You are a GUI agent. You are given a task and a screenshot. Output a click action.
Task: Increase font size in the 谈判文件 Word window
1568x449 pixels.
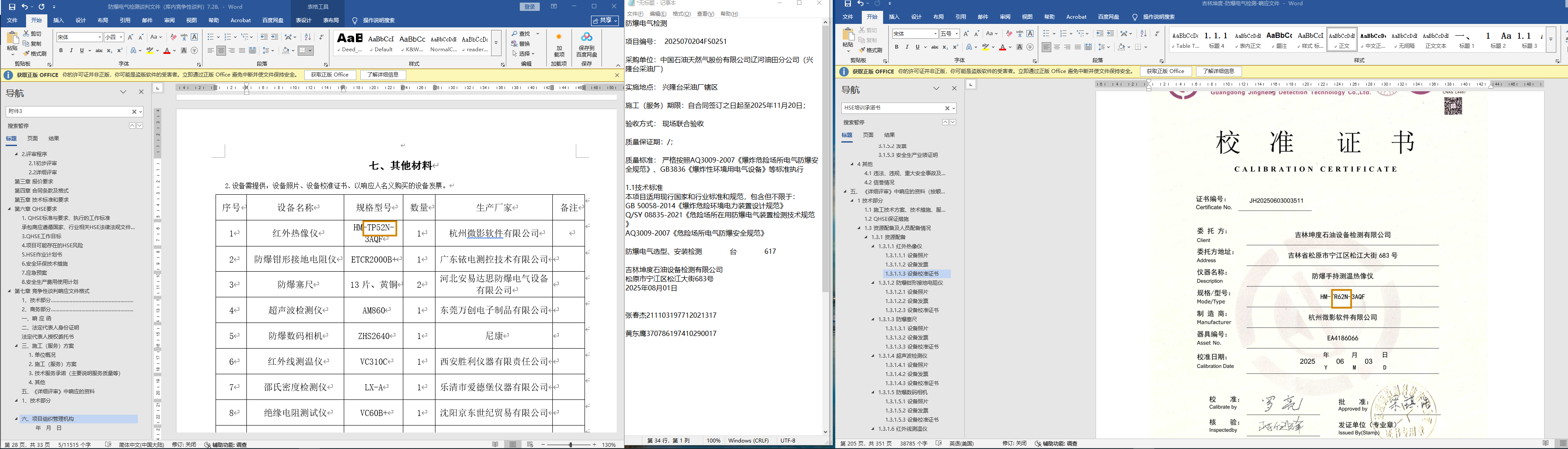point(130,37)
